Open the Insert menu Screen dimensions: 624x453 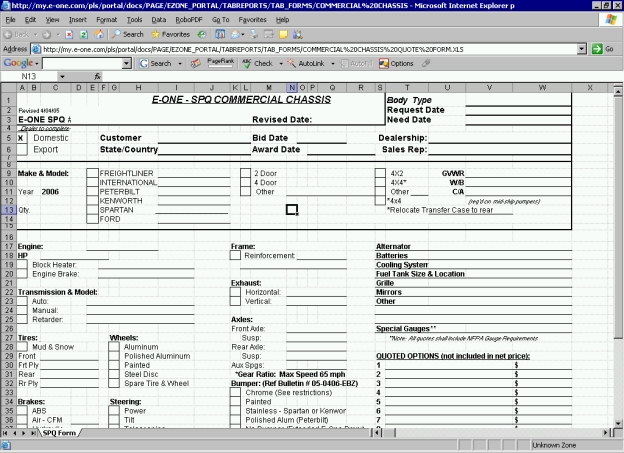point(78,20)
